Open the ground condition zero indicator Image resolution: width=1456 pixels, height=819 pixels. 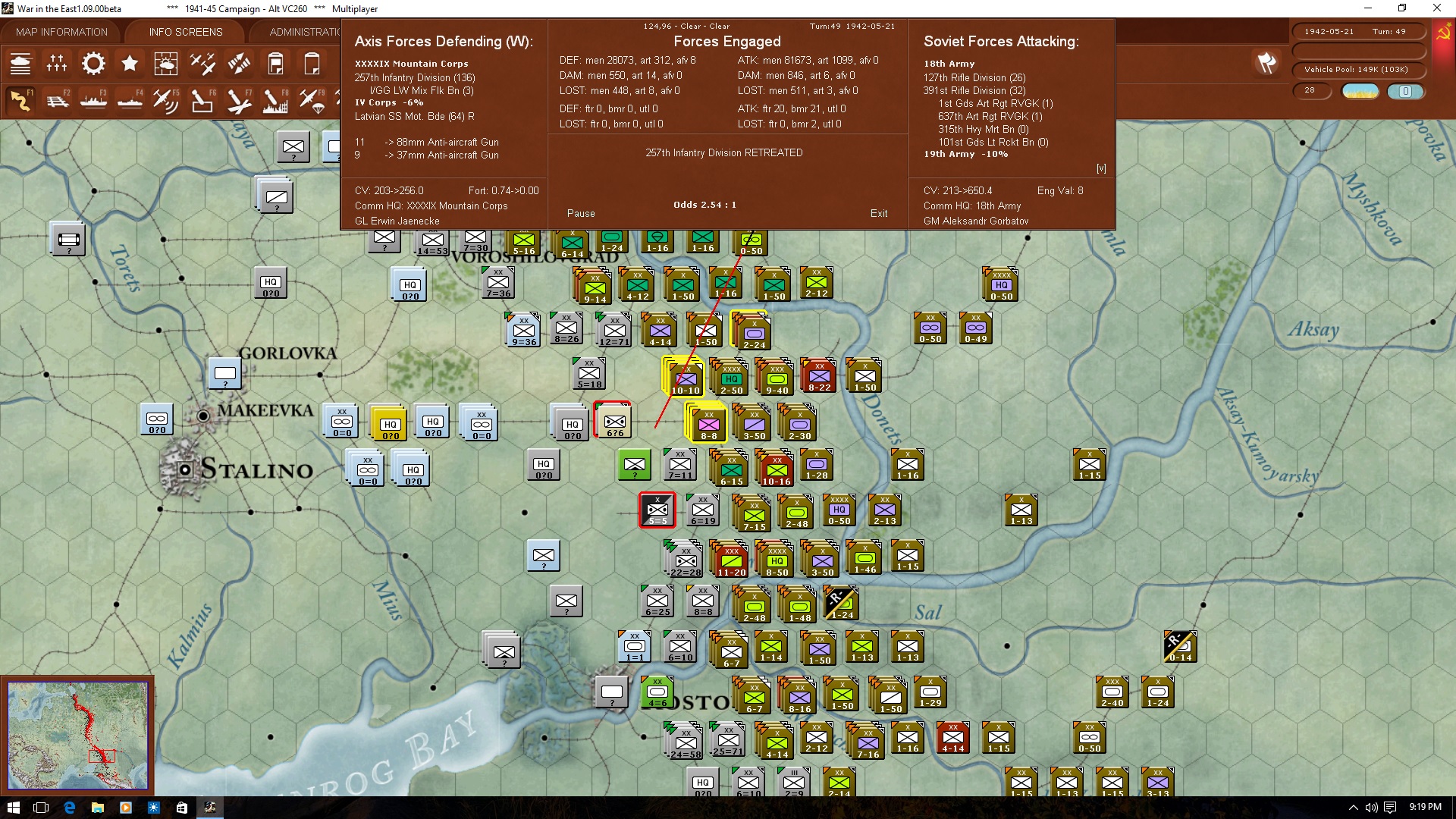point(1405,91)
